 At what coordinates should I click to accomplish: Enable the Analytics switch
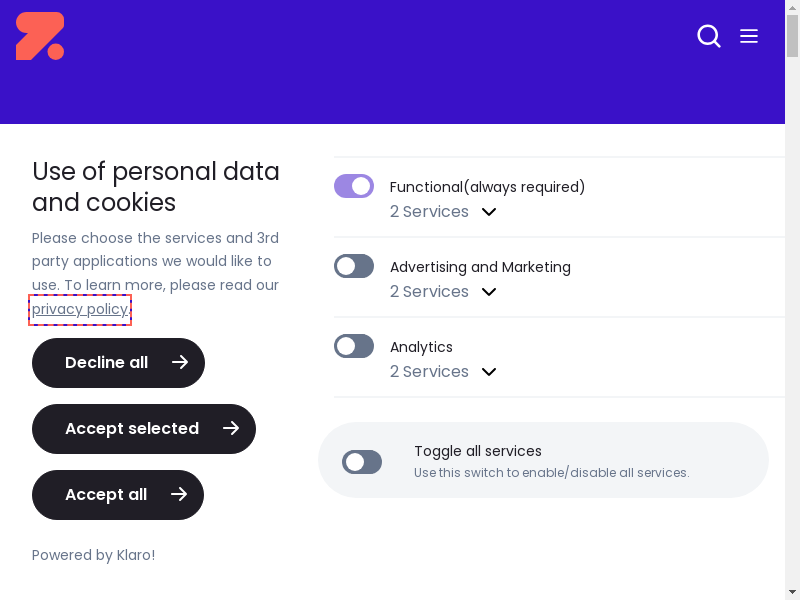point(354,346)
